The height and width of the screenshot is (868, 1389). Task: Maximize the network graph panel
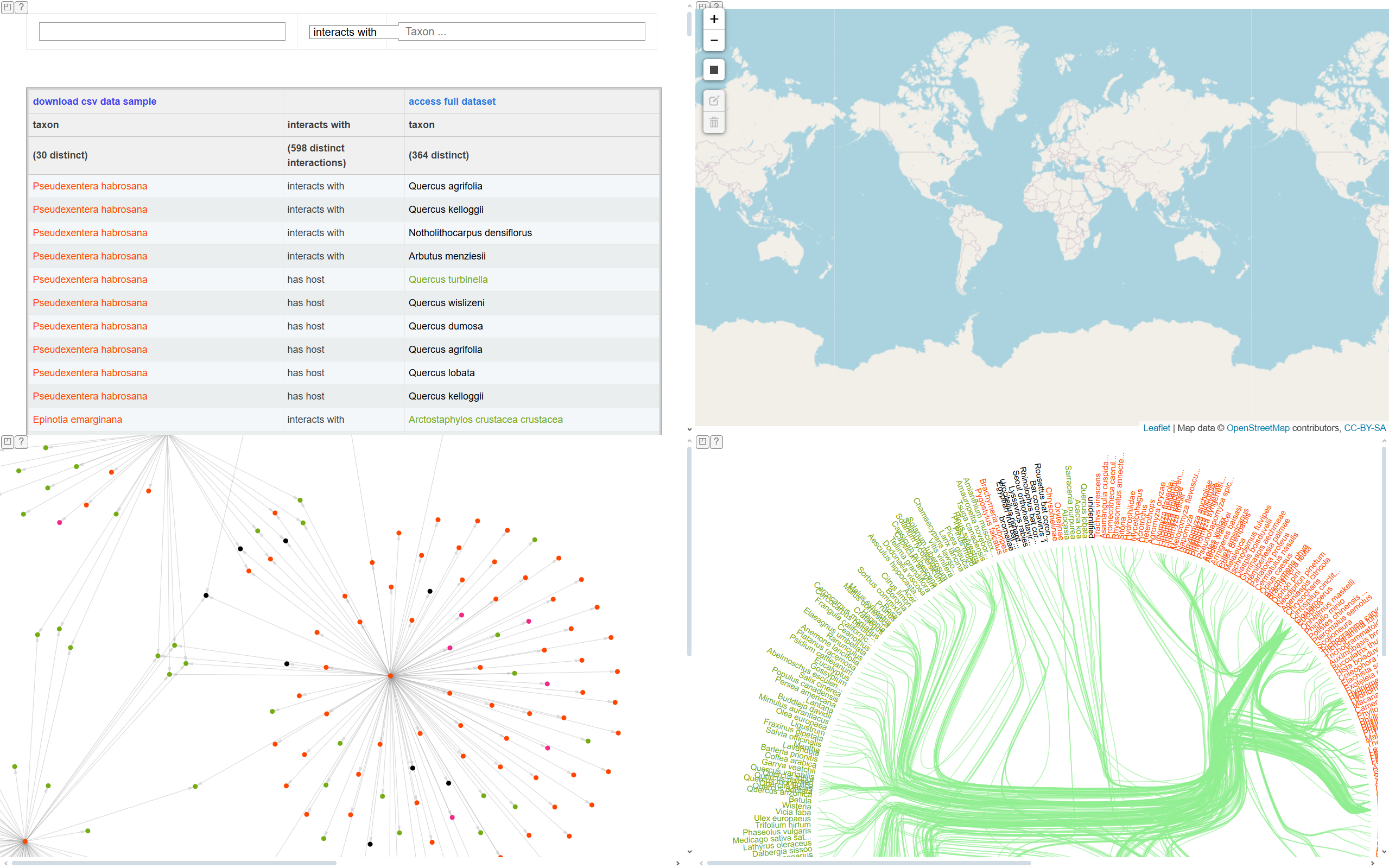point(8,441)
